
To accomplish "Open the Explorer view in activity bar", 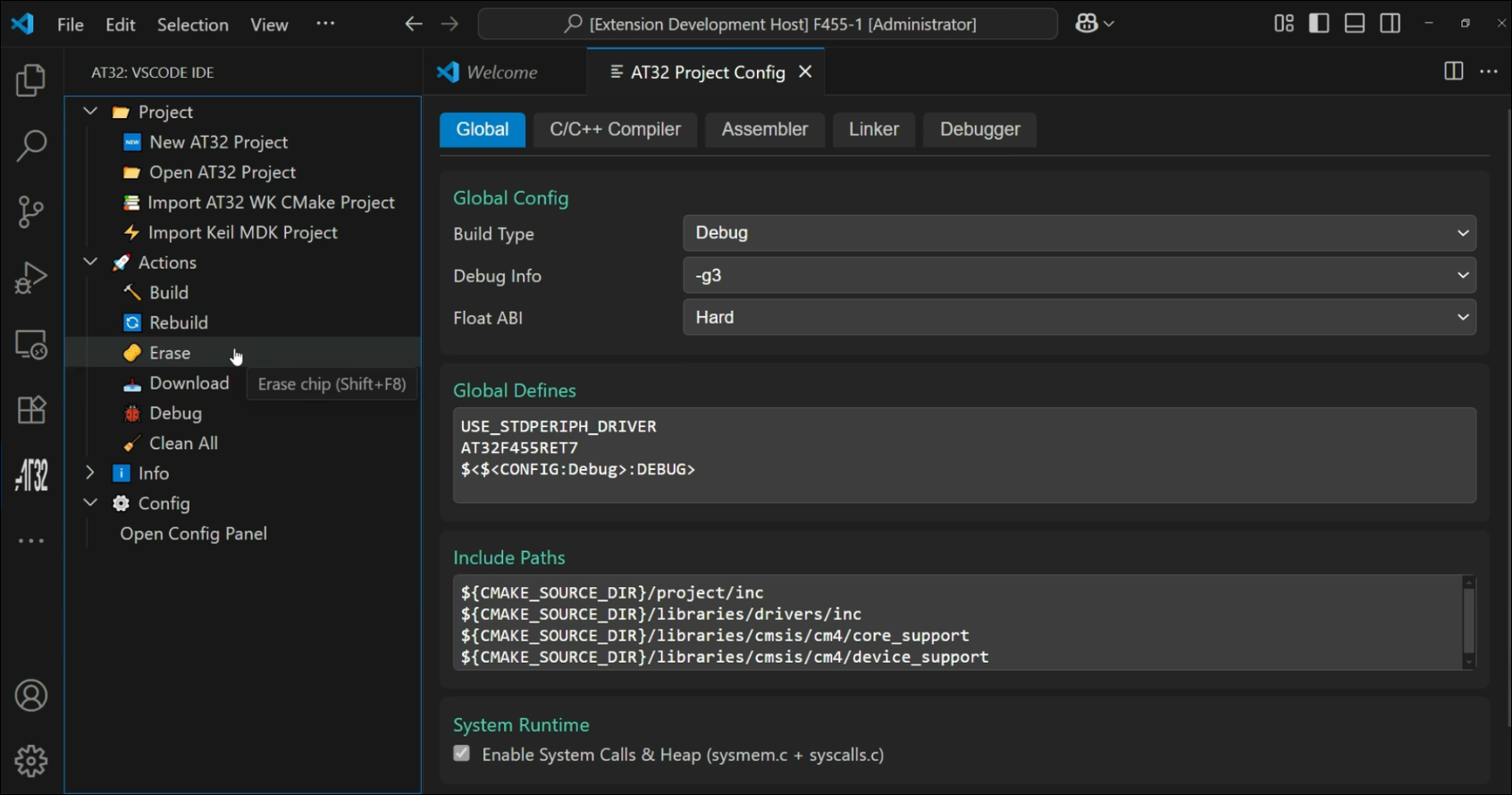I will [x=31, y=80].
